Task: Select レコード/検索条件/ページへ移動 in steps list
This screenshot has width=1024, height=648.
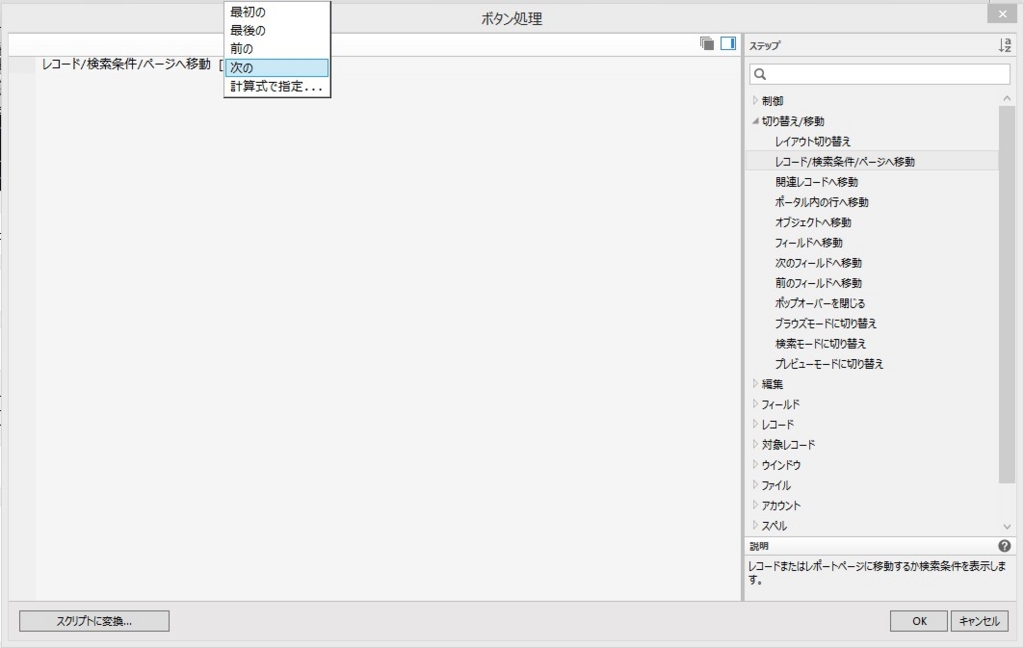Action: 872,161
